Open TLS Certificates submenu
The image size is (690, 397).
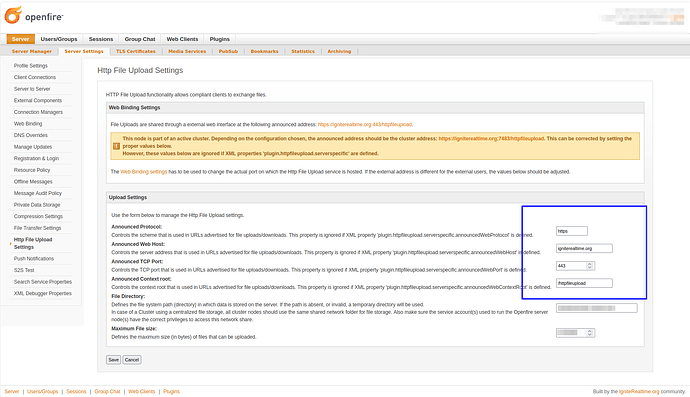coord(136,51)
